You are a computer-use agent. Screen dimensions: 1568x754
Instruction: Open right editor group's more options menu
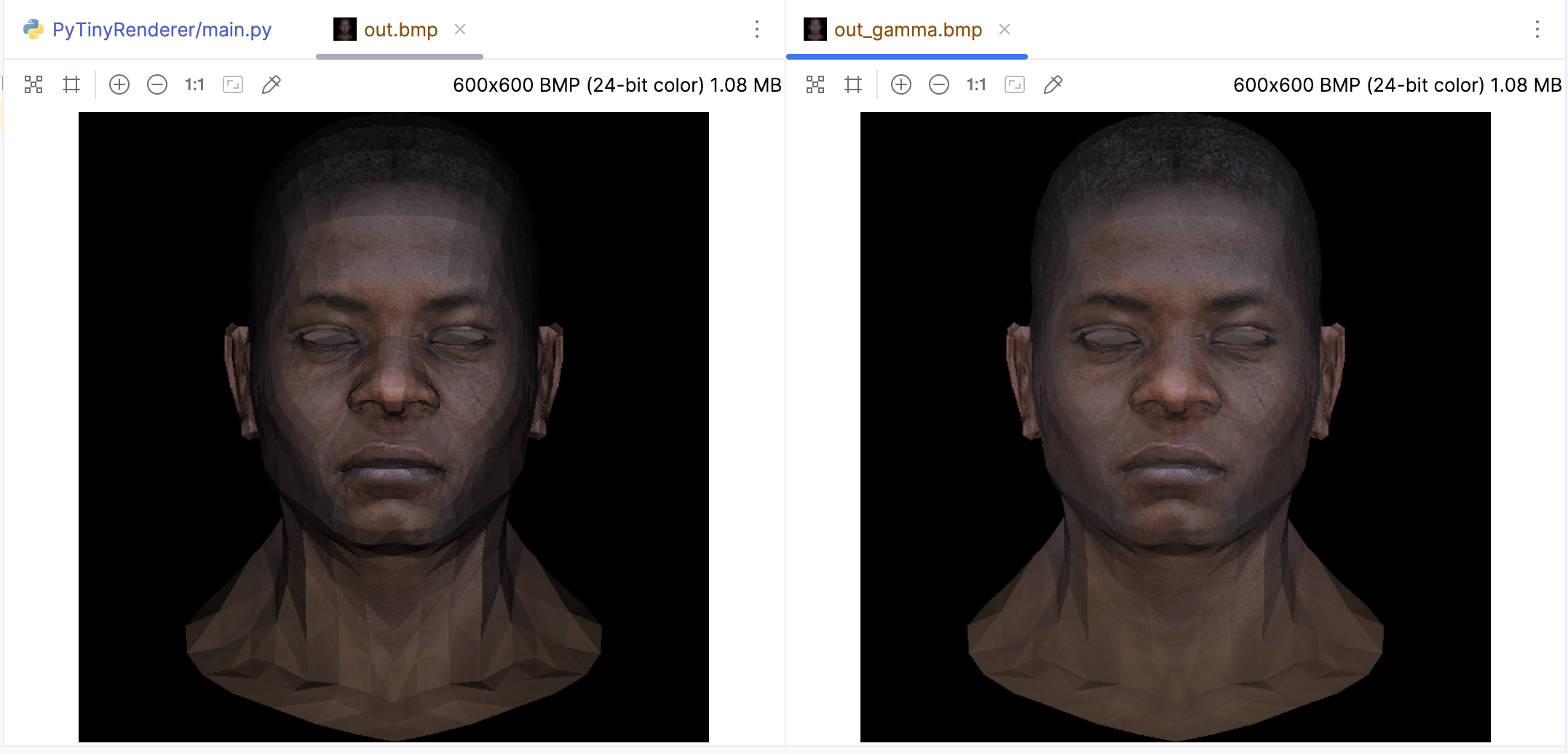(x=1537, y=29)
